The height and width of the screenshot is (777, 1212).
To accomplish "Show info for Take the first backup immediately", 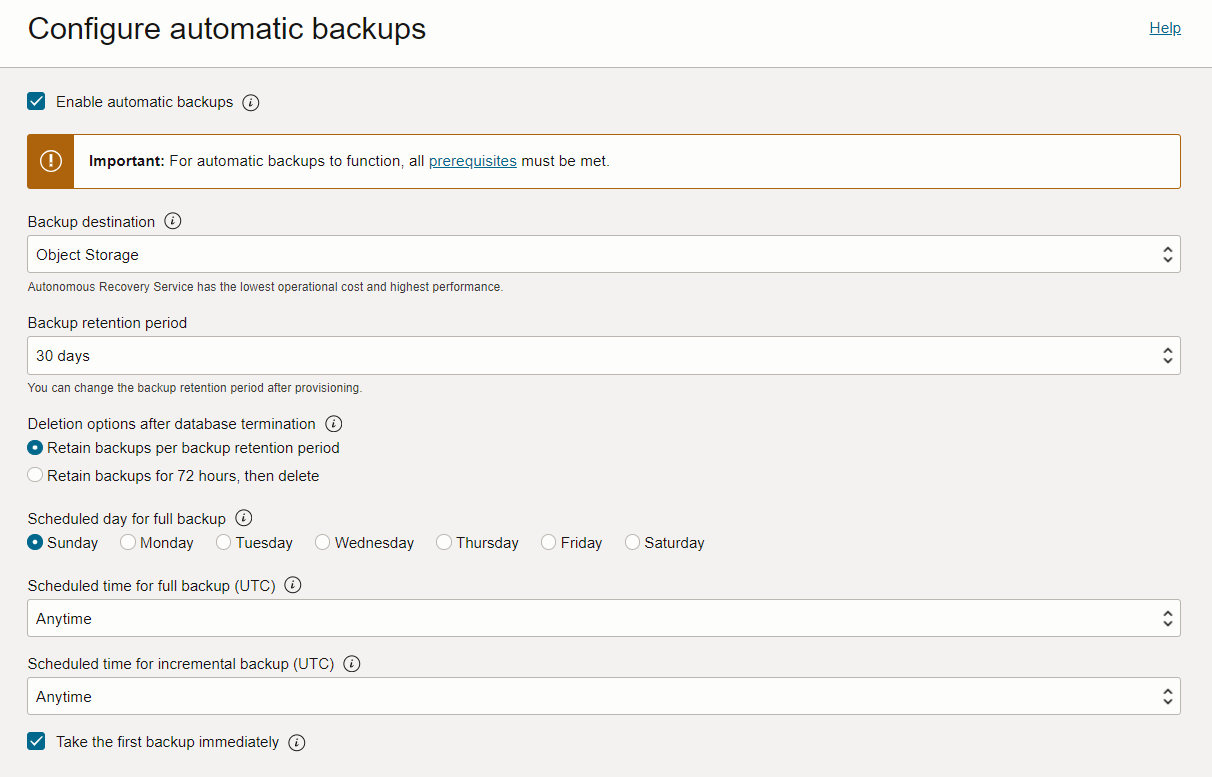I will coord(297,742).
